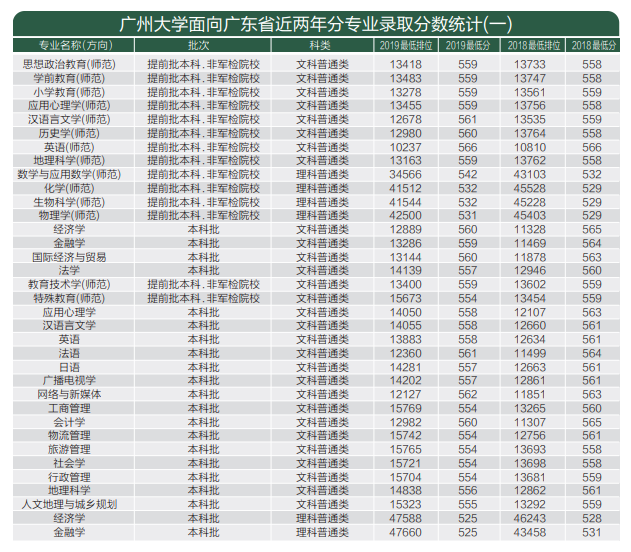Viewport: 631px width, 552px height.
Task: Click the 科类 column header
Action: [x=322, y=45]
